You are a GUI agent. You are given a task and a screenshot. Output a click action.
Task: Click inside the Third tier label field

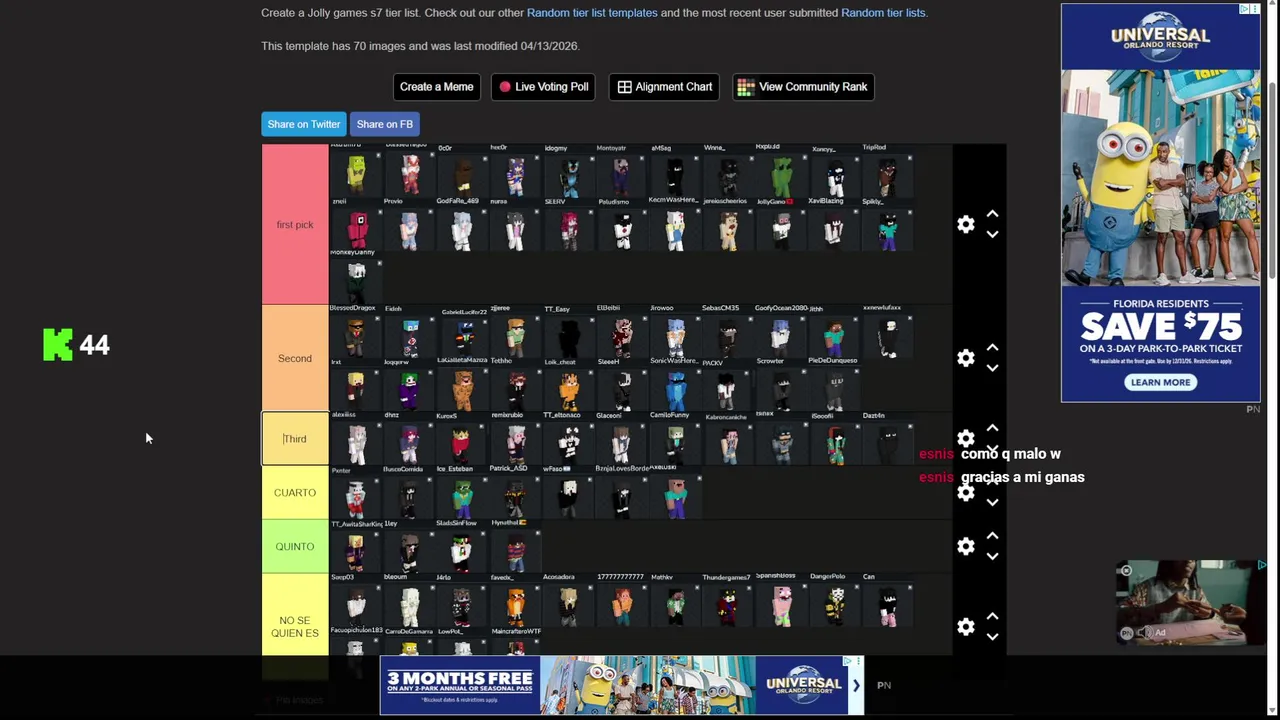[x=295, y=439]
